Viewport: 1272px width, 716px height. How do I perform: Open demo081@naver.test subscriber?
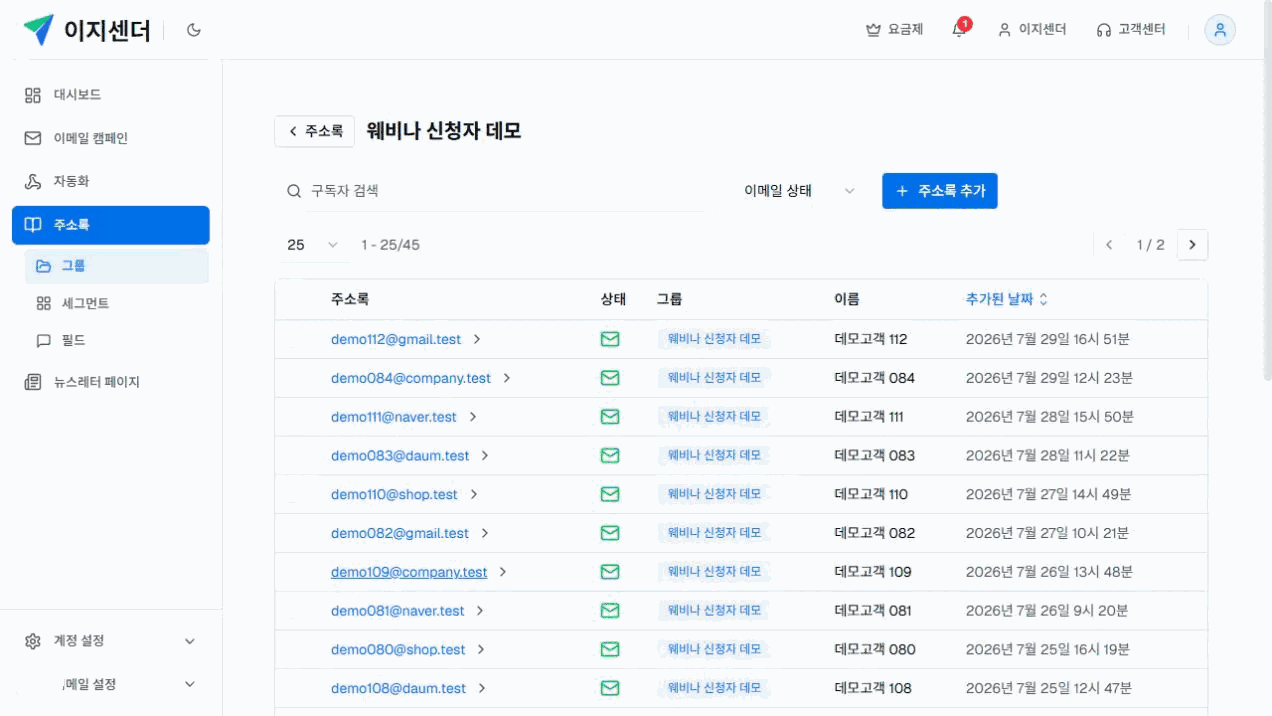click(x=398, y=611)
